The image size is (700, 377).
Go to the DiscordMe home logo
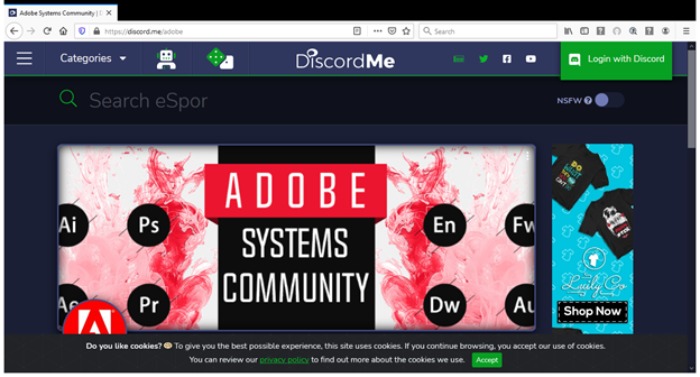(x=345, y=59)
